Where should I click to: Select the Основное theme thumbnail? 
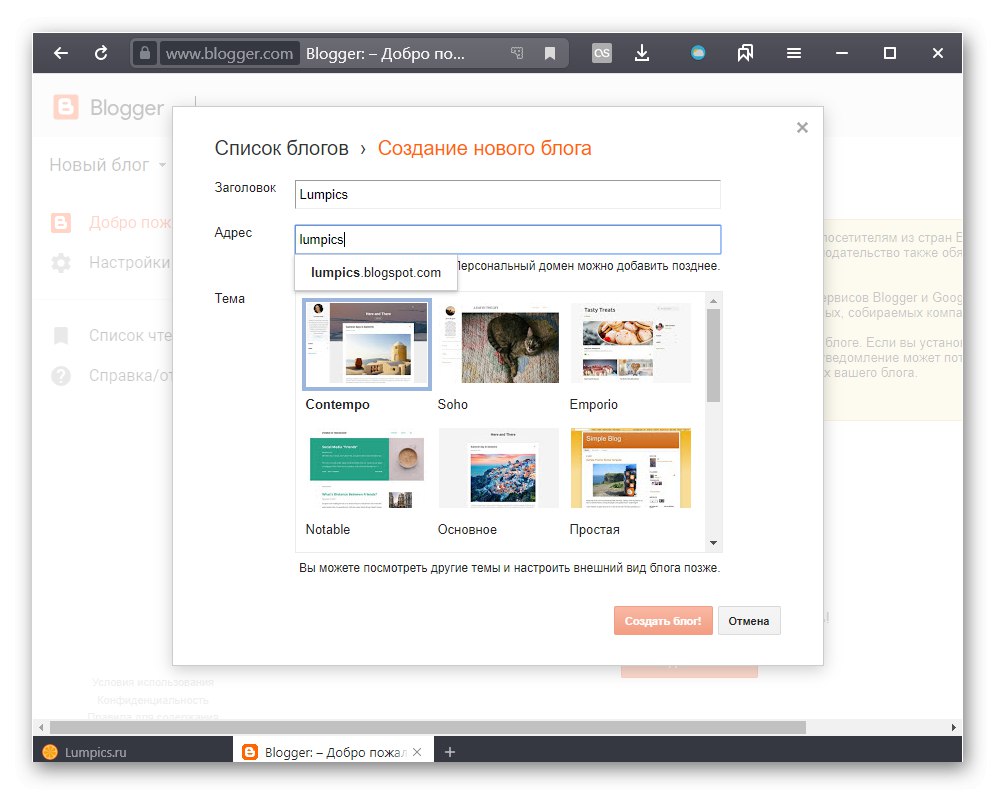(x=499, y=469)
